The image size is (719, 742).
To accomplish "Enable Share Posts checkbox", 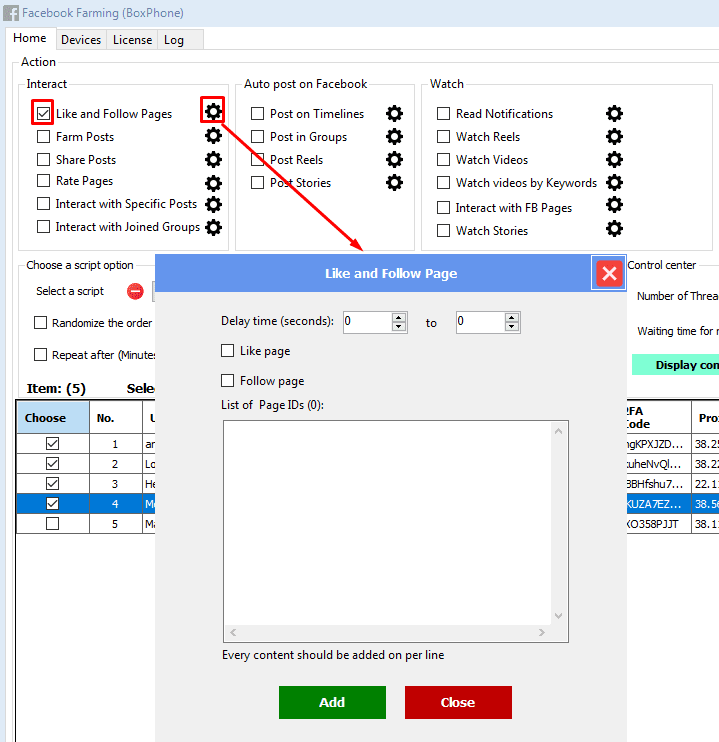I will click(x=43, y=159).
